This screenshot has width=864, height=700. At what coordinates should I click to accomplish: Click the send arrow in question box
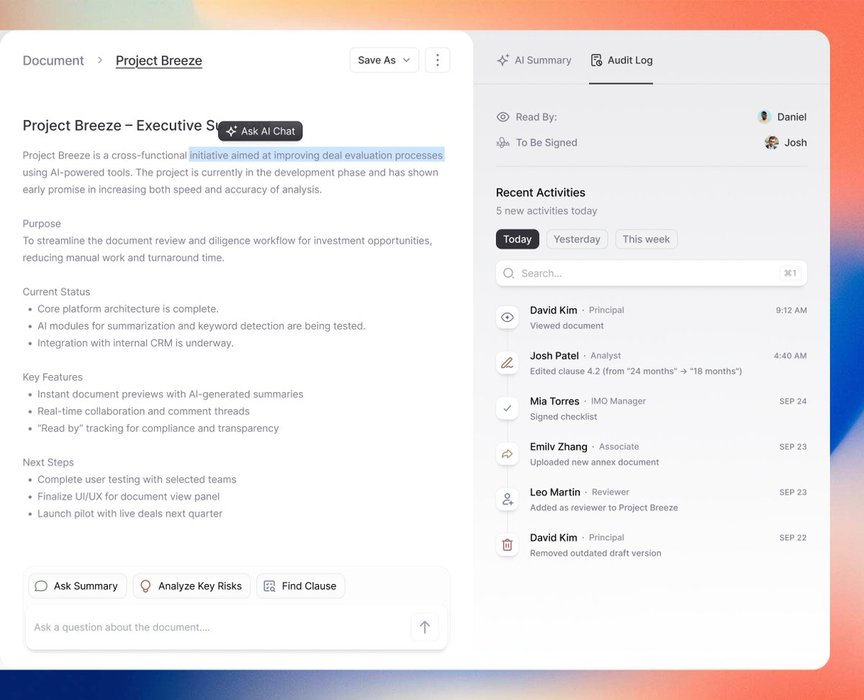tap(425, 627)
